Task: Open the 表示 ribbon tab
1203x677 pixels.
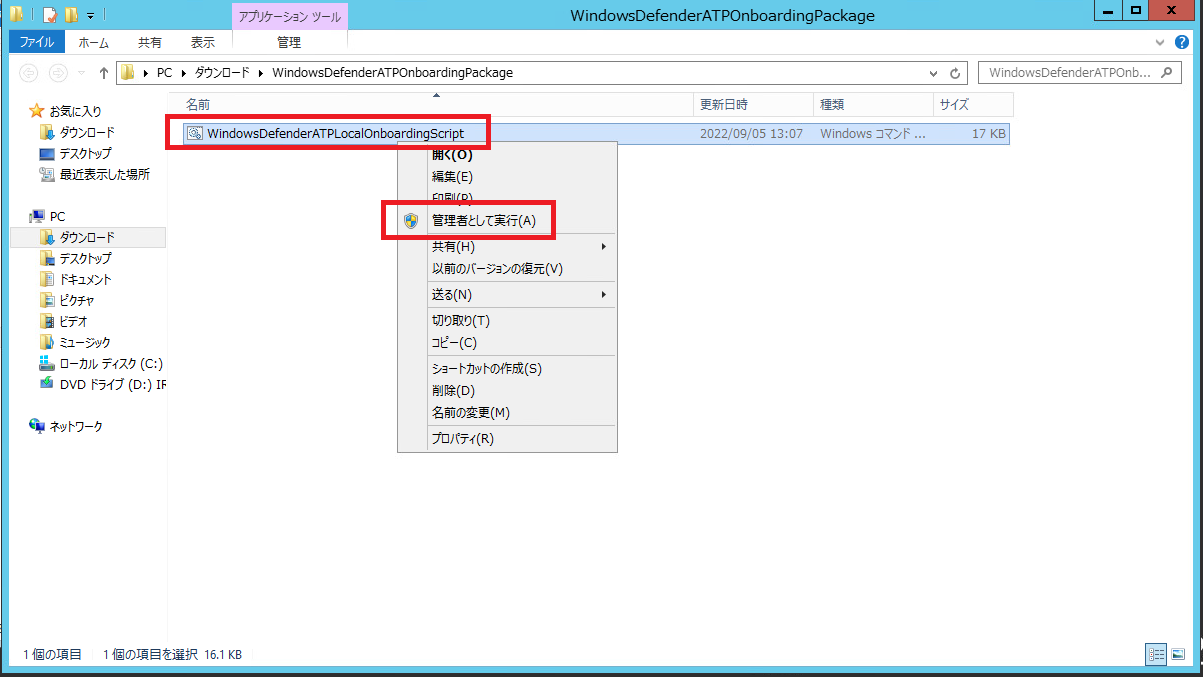Action: pyautogui.click(x=203, y=42)
